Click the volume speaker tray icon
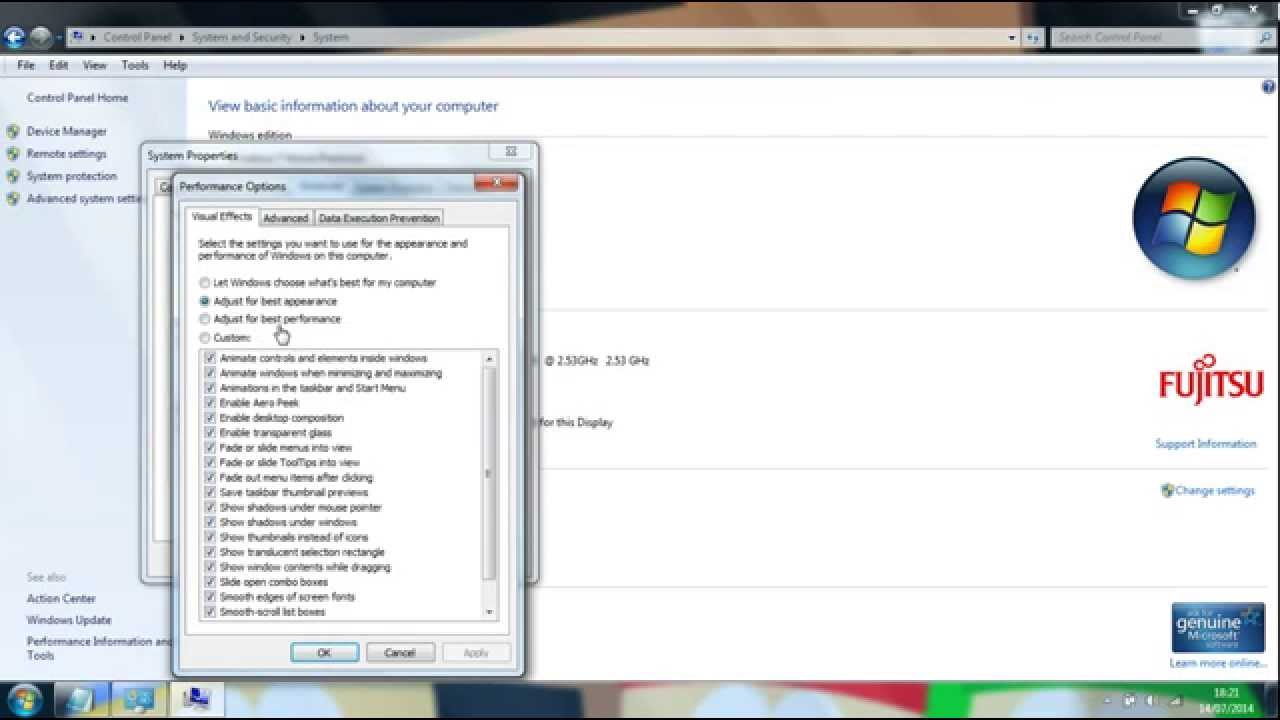This screenshot has width=1280, height=720. (1151, 700)
